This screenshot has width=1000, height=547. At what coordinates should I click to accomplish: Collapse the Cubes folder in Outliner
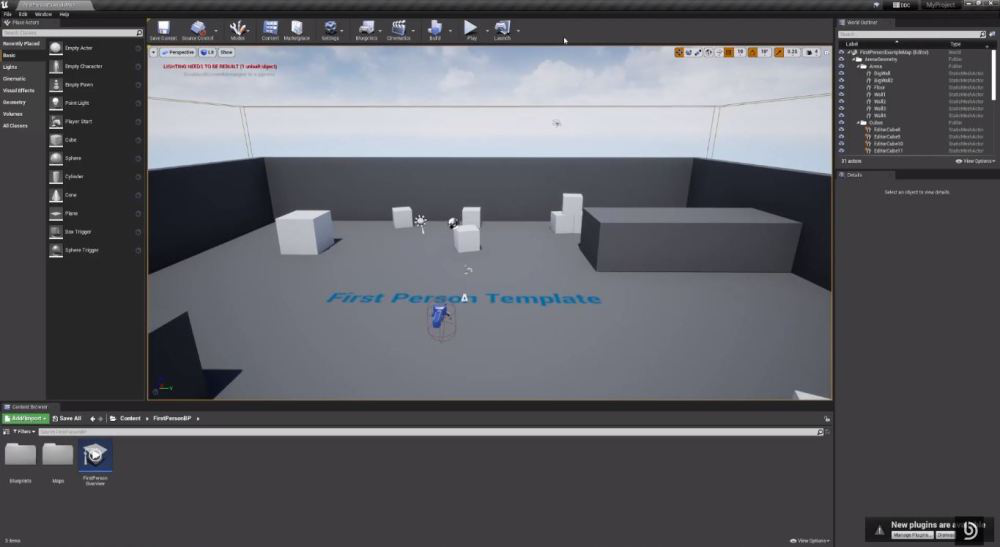[x=858, y=122]
